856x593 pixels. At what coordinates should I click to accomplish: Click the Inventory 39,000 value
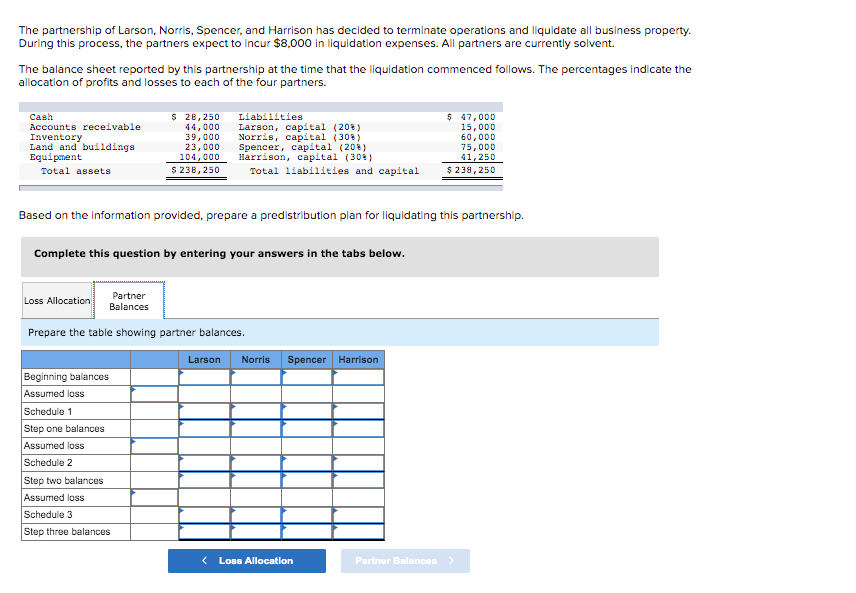tap(202, 137)
